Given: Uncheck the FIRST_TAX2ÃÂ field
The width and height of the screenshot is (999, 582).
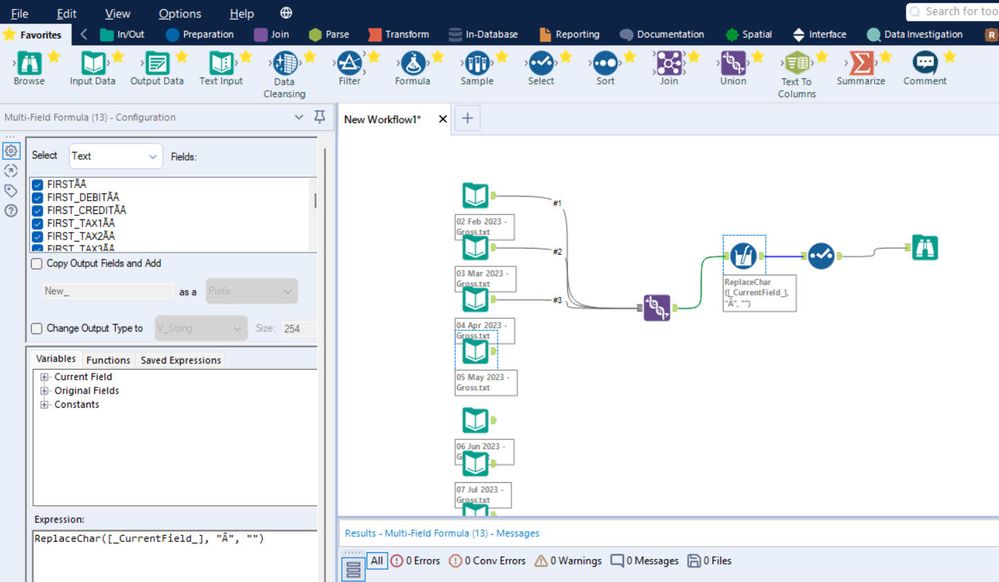Looking at the screenshot, I should (37, 236).
